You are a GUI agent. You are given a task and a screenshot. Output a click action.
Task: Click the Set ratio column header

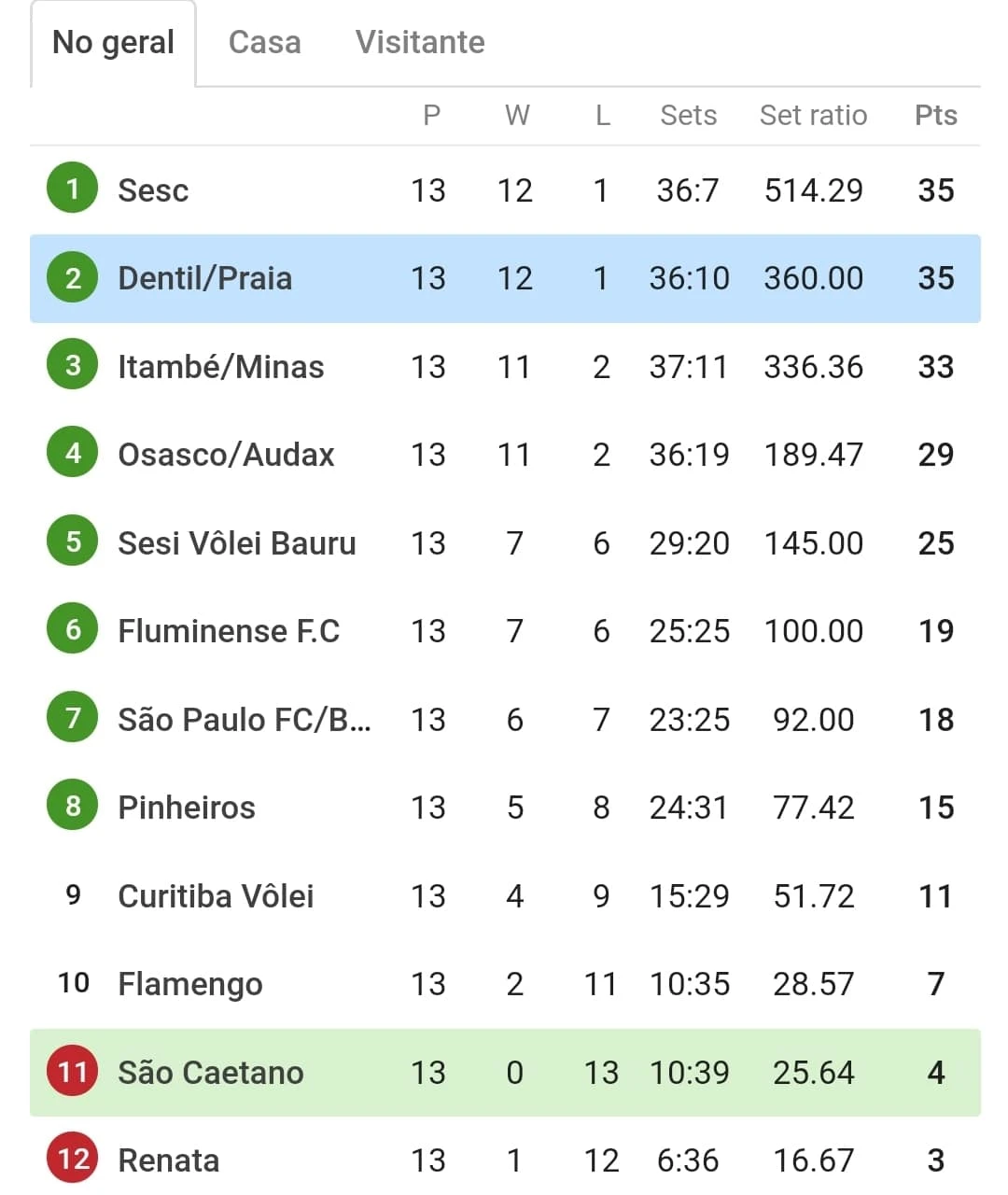point(814,115)
